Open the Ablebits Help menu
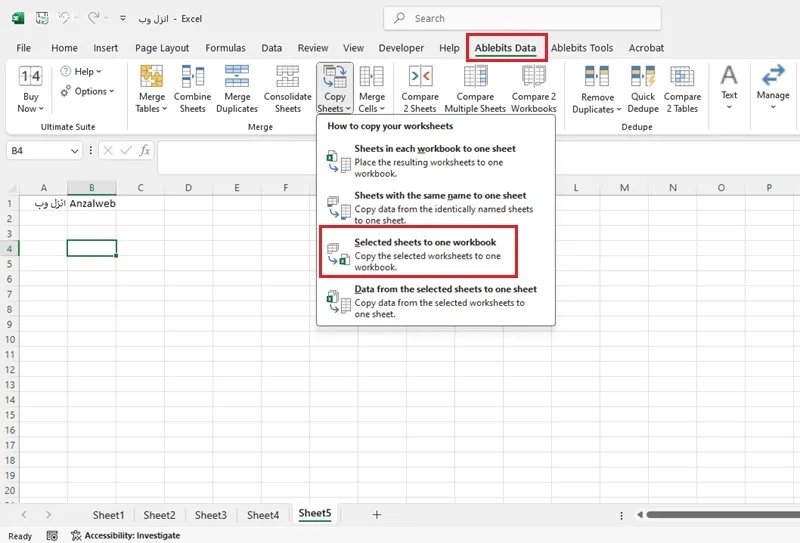Viewport: 800px width, 543px height. 81,71
